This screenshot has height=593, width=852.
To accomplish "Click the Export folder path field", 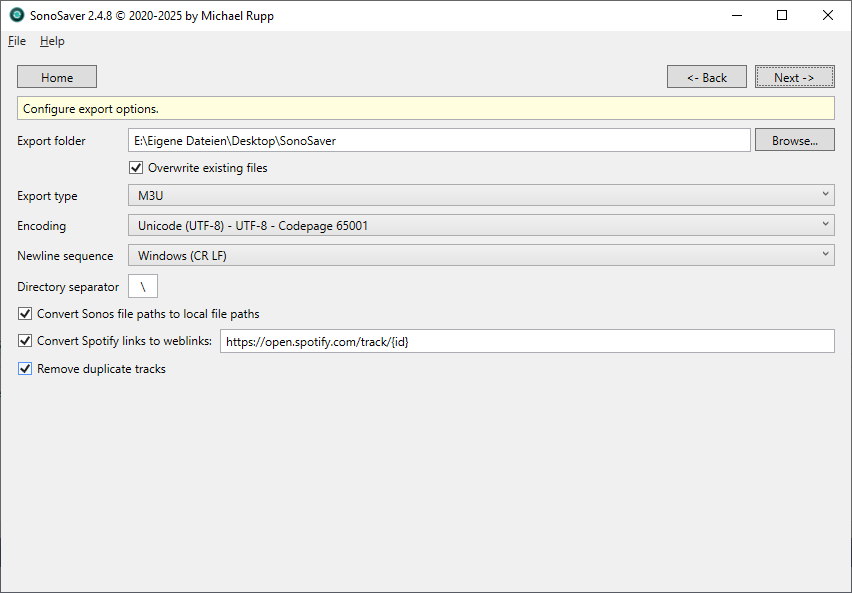I will [x=440, y=139].
